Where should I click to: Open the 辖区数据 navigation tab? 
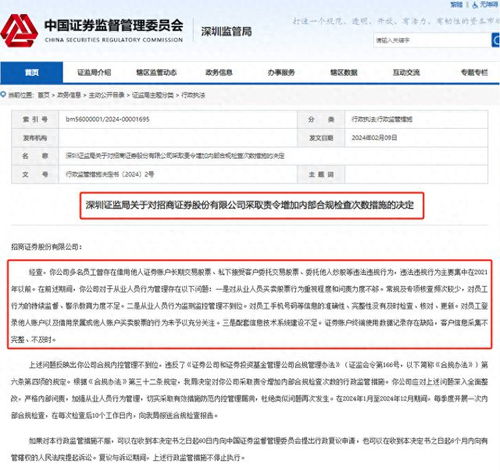click(344, 72)
